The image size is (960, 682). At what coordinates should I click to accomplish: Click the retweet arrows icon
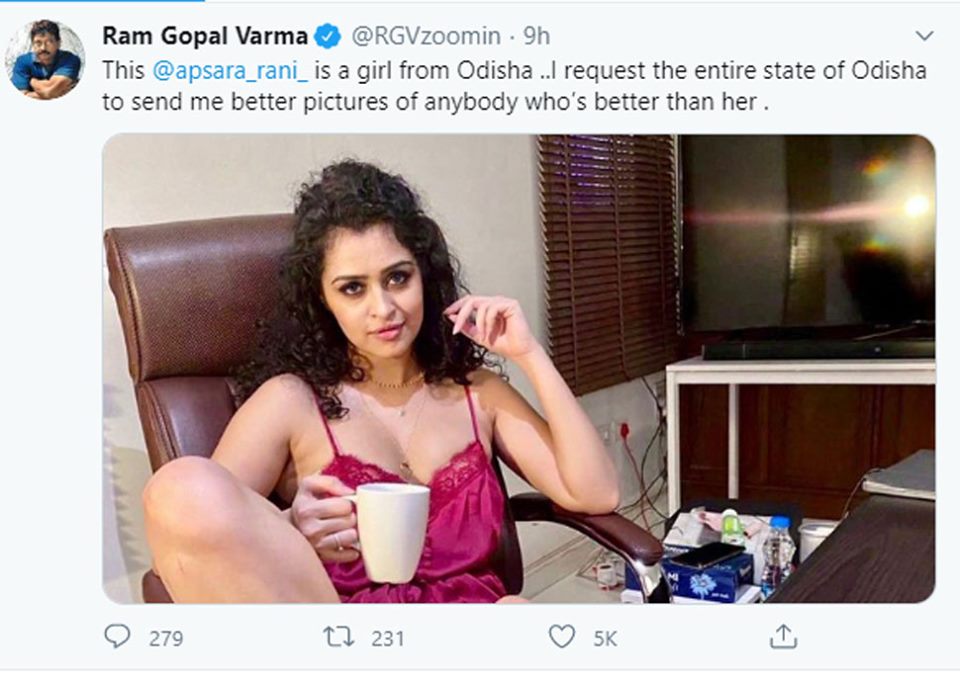point(339,637)
